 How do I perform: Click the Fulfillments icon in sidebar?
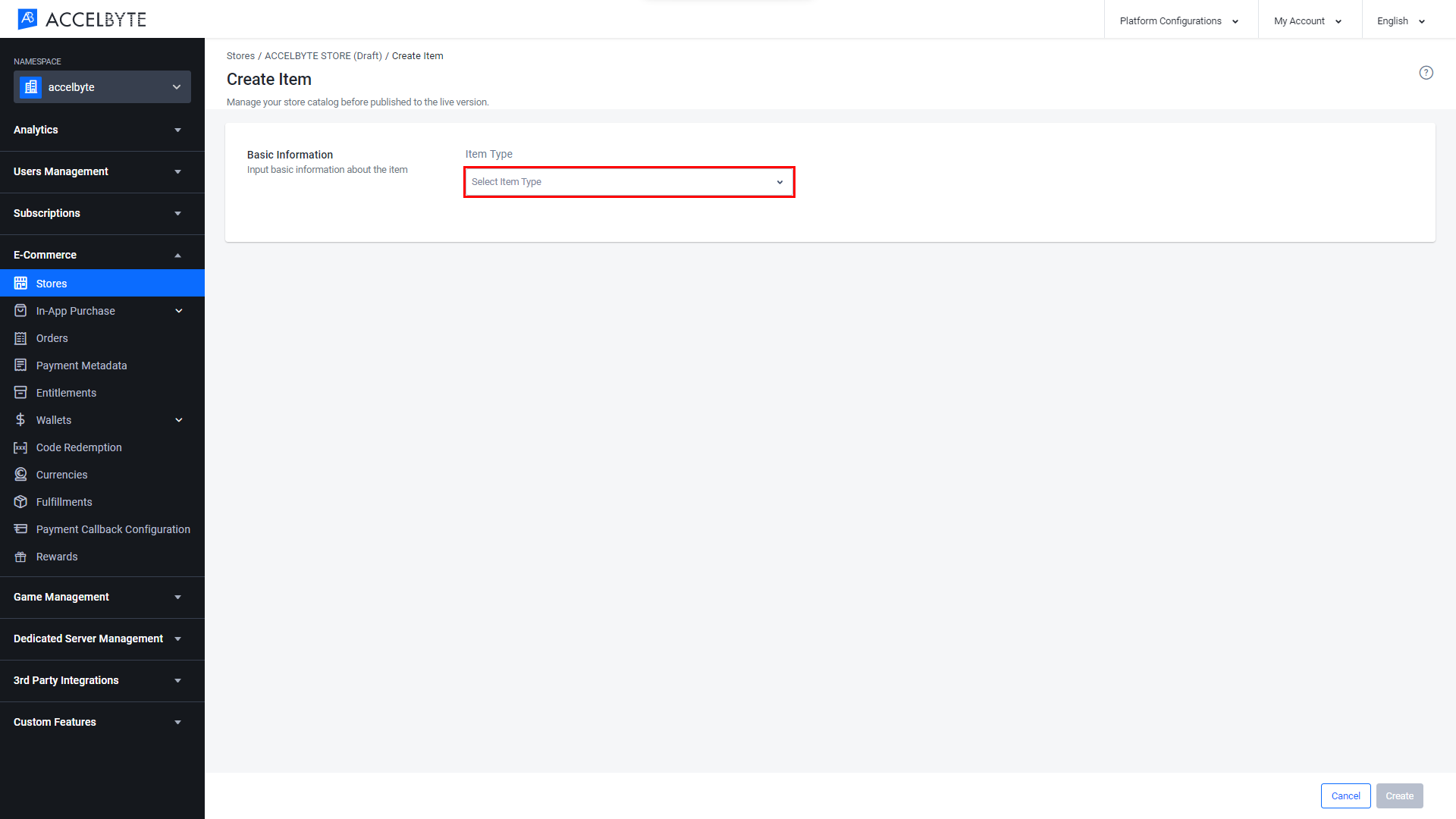click(21, 501)
